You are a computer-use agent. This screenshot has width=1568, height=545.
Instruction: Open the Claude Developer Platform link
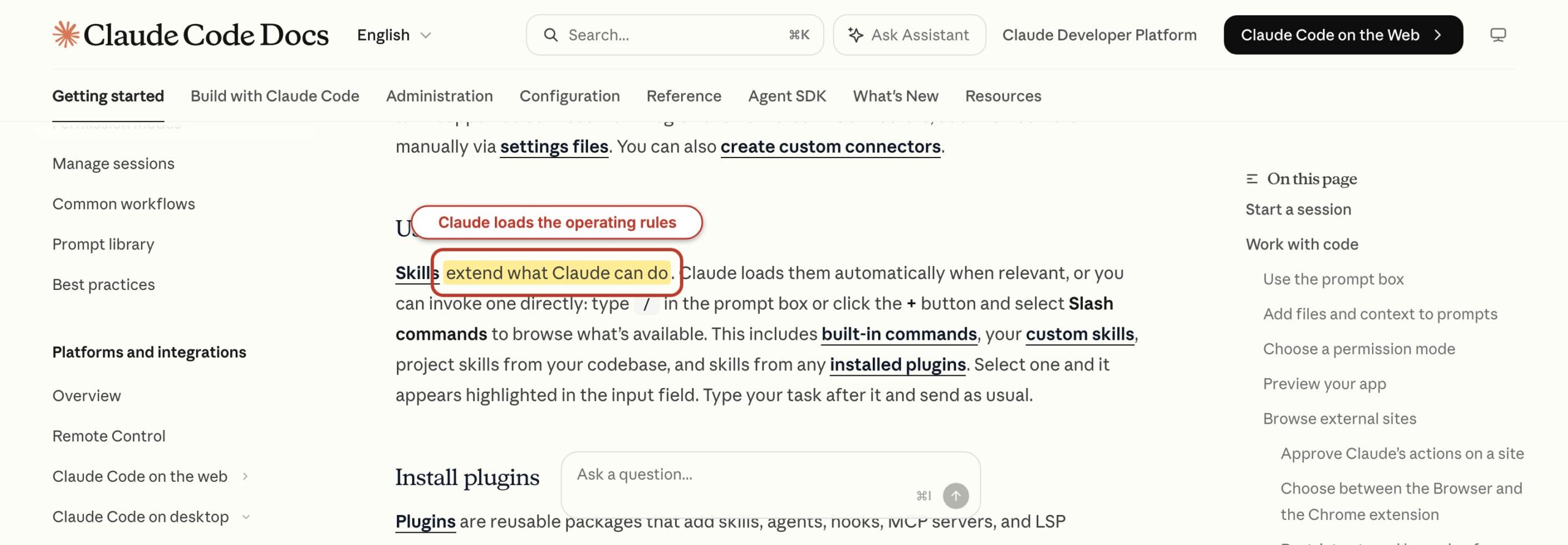1099,35
